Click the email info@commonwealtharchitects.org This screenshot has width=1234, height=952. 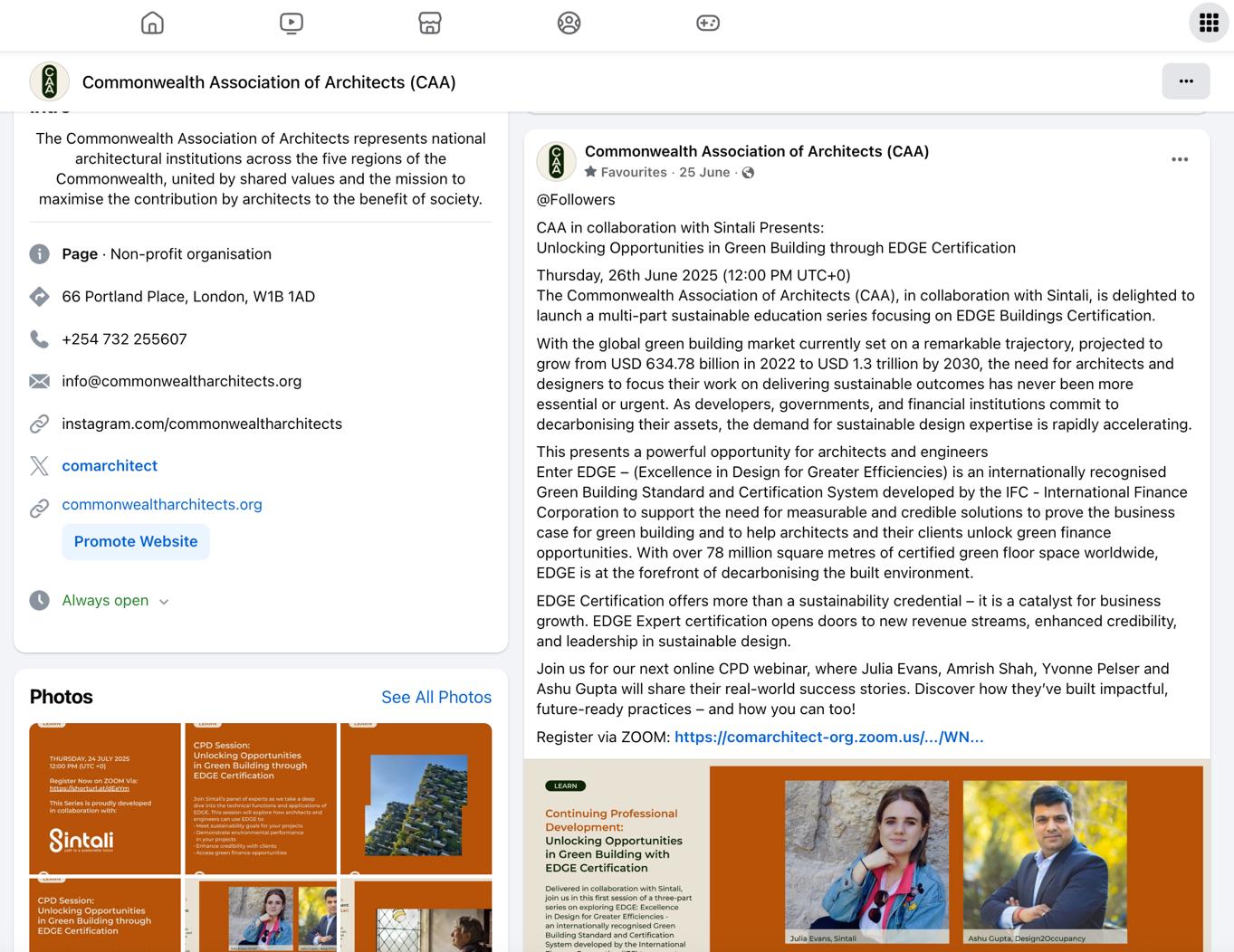(x=181, y=381)
